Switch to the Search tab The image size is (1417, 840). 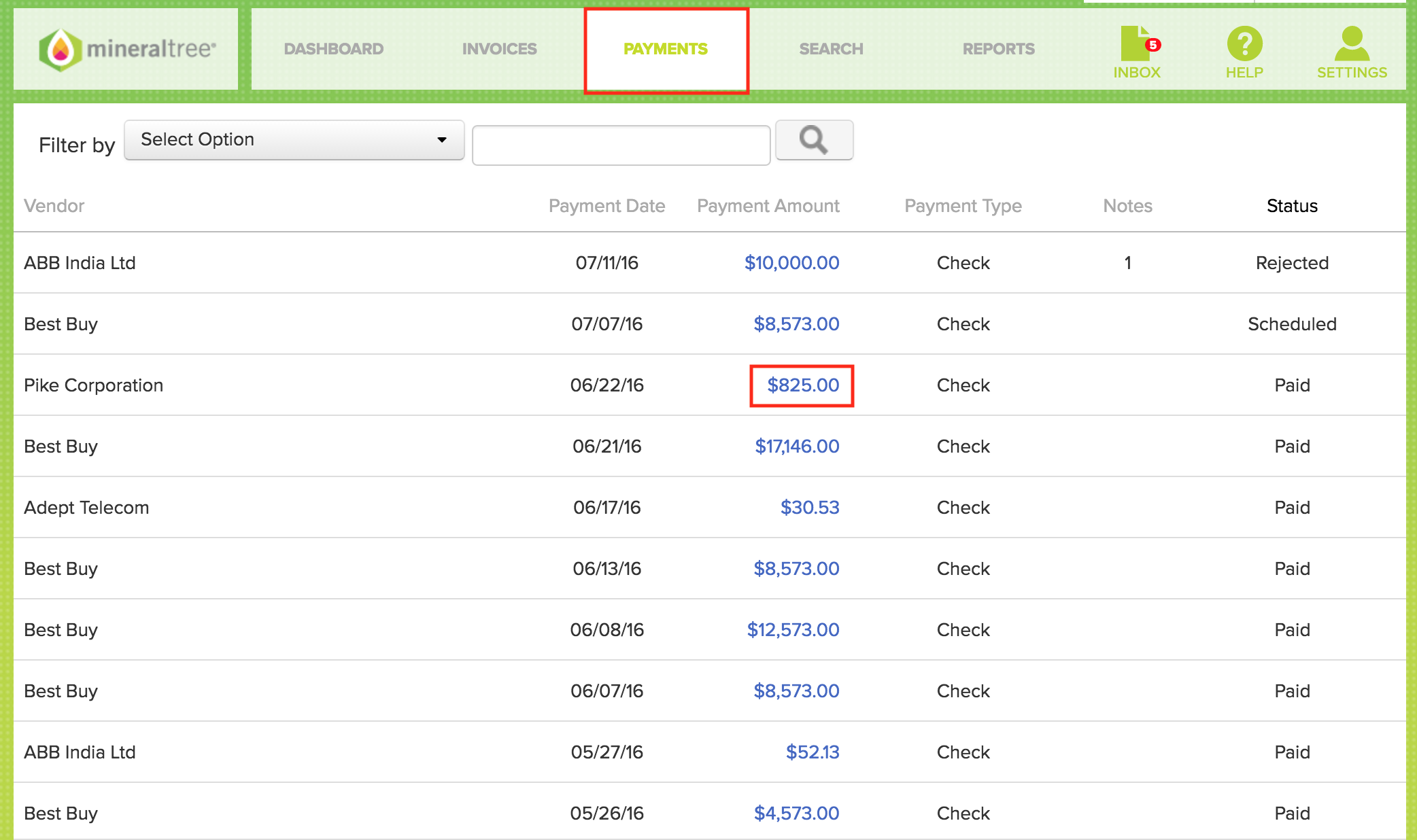tap(831, 49)
